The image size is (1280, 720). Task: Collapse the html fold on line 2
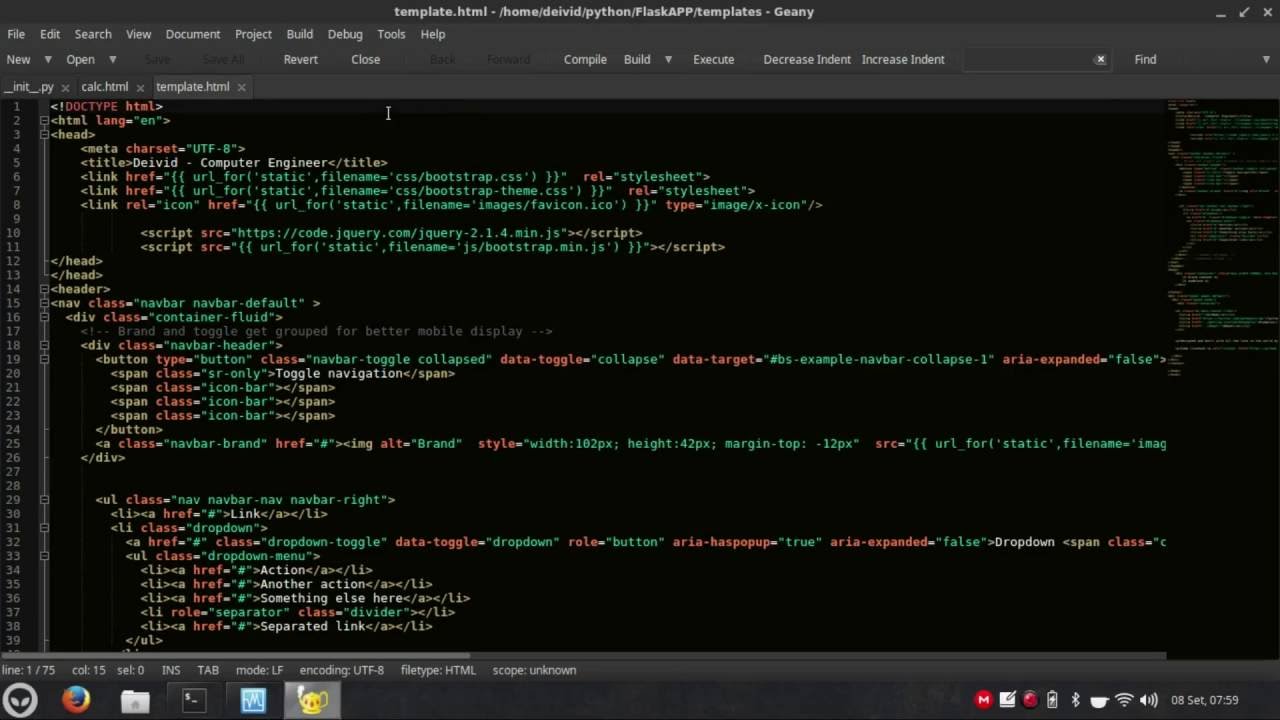(x=44, y=120)
